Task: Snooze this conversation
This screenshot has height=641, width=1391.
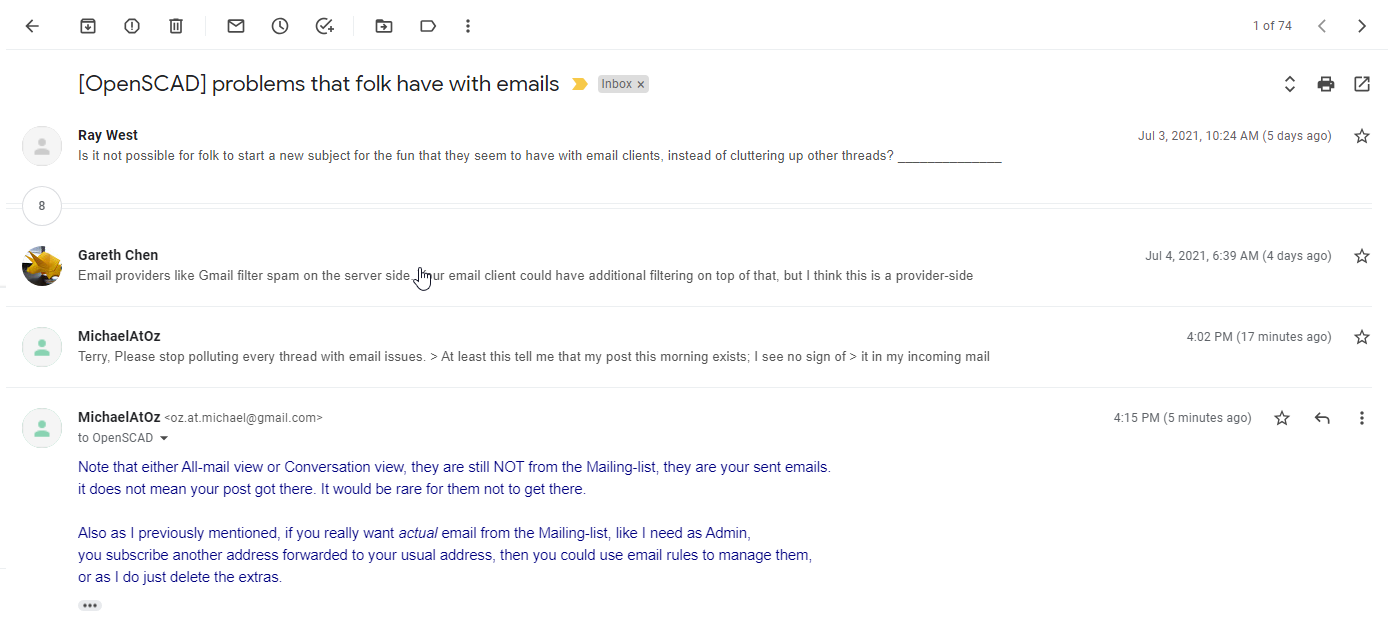Action: tap(280, 26)
